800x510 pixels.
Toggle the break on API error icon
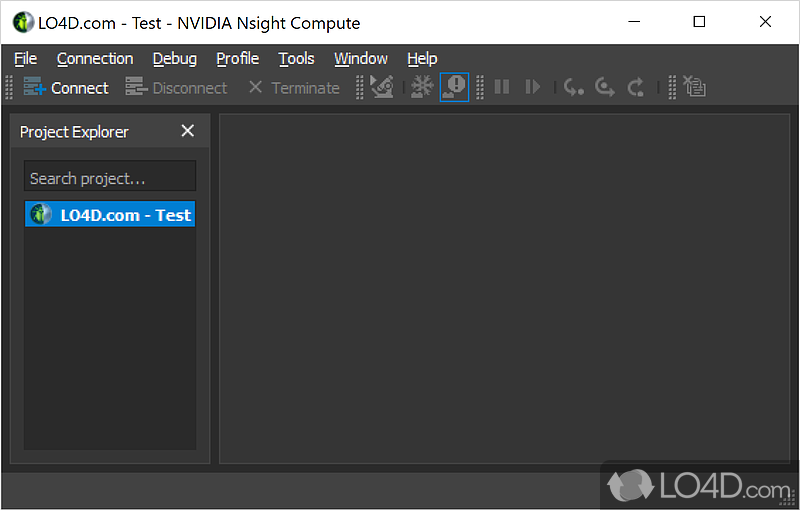454,87
